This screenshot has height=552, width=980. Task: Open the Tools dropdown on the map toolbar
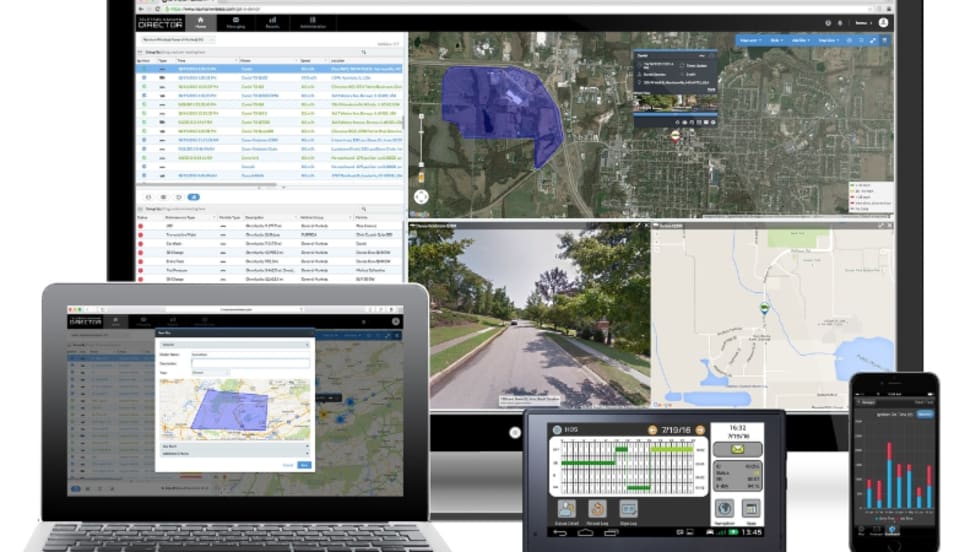coord(776,40)
